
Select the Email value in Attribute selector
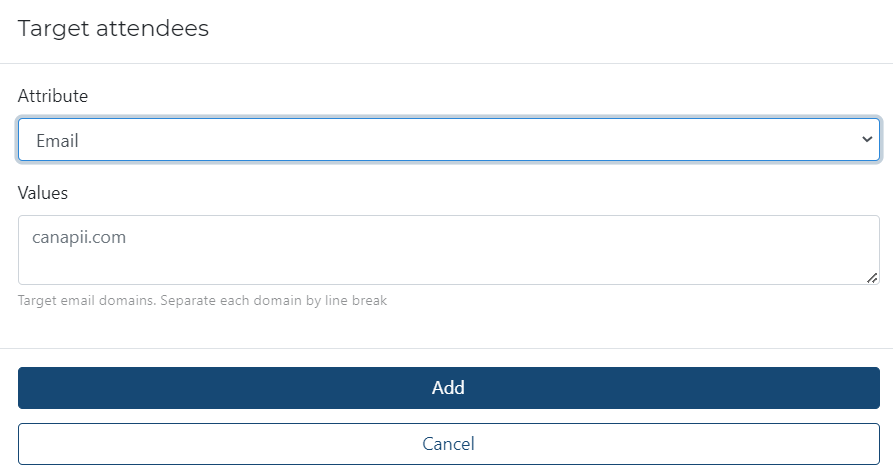click(x=58, y=141)
